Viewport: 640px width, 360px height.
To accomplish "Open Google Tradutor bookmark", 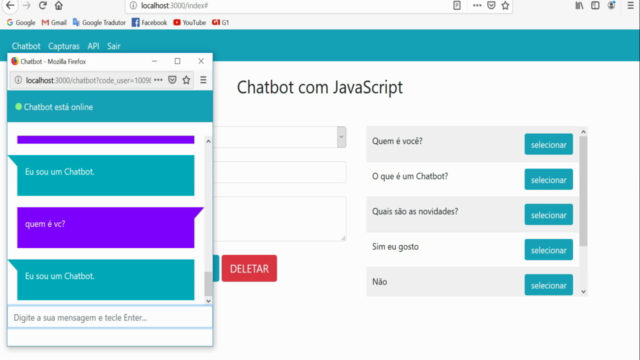I will tap(99, 22).
